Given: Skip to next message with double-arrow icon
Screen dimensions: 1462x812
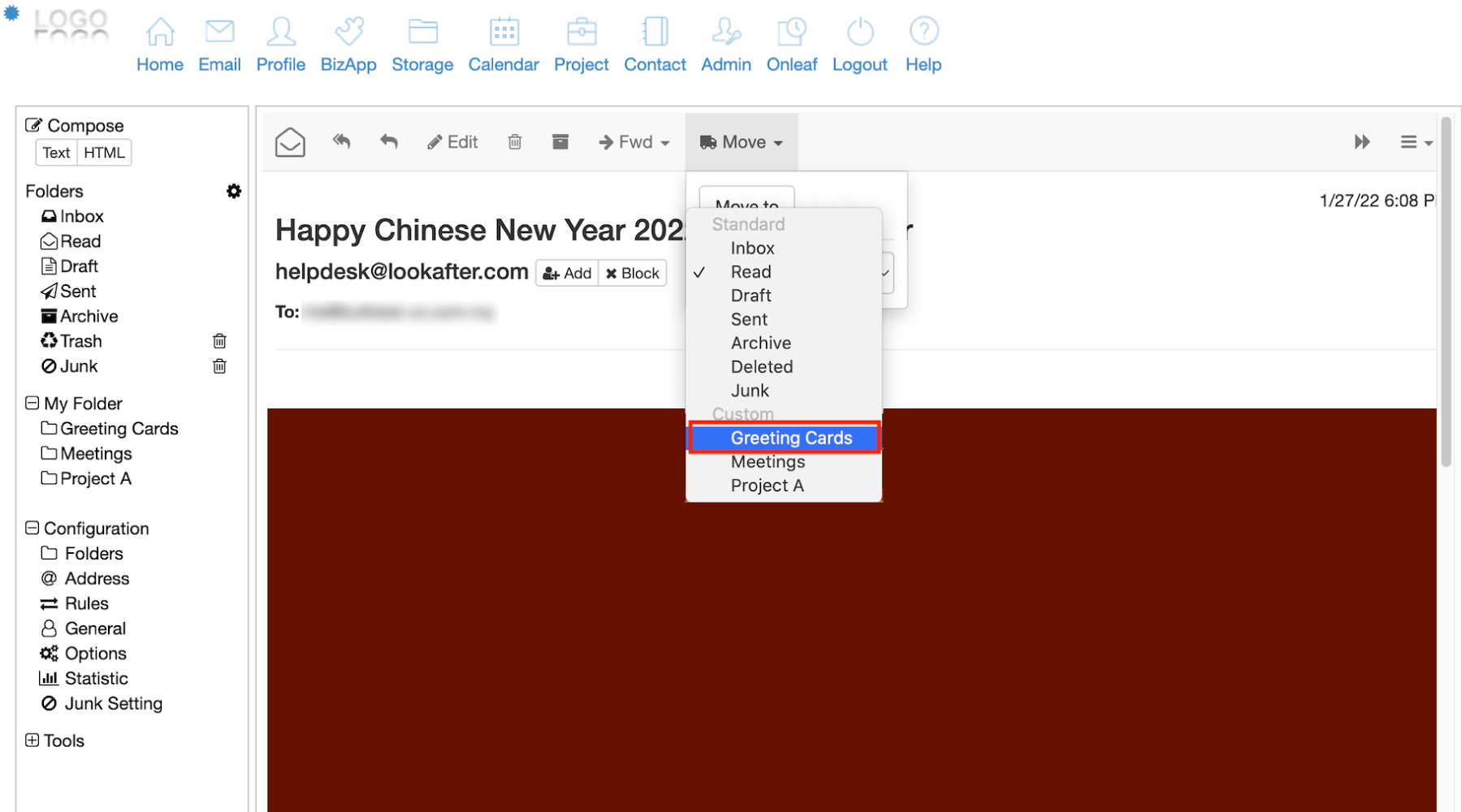Looking at the screenshot, I should (x=1362, y=142).
